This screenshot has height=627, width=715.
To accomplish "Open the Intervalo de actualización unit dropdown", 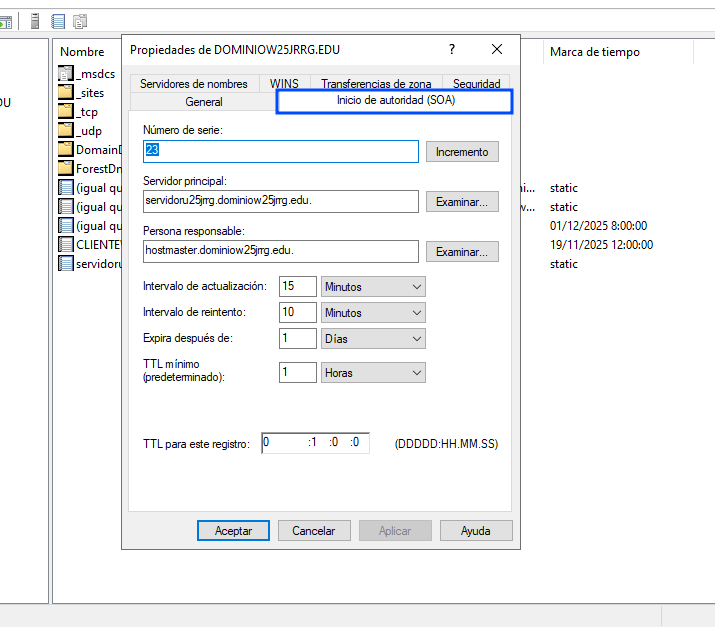I will tap(373, 287).
